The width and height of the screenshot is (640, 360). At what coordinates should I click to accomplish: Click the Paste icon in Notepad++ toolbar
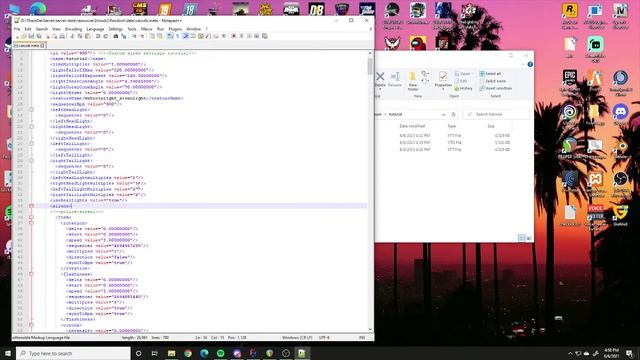(x=87, y=36)
